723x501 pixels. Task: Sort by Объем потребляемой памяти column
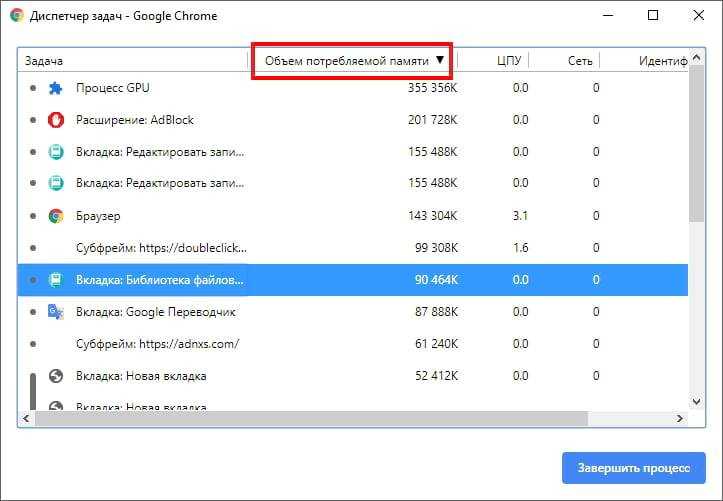353,60
